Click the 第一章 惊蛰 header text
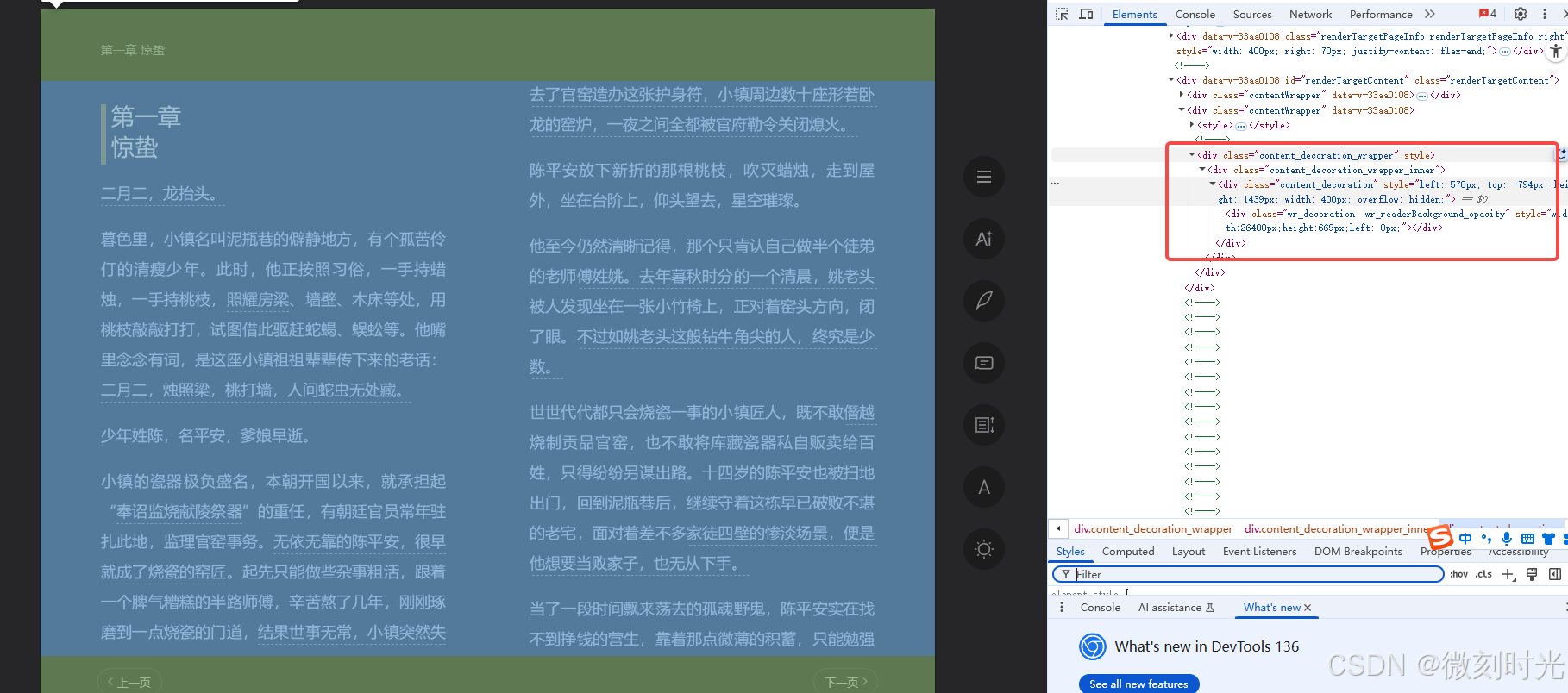 coord(132,50)
